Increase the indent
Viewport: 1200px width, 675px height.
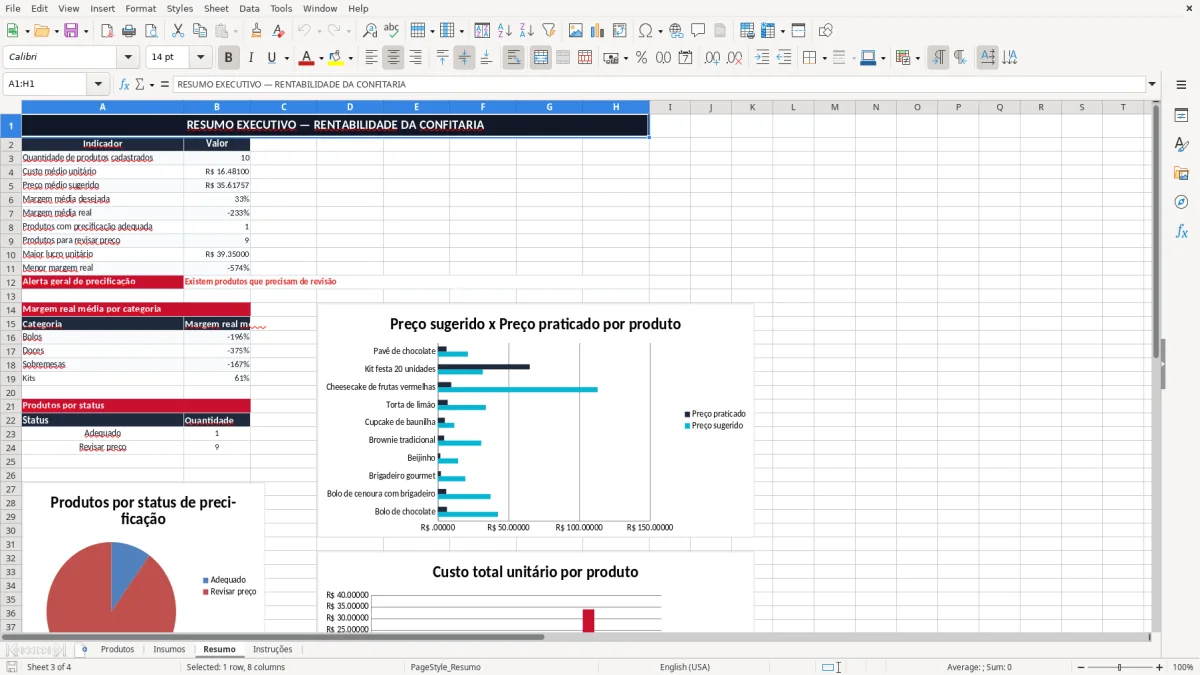click(x=762, y=58)
